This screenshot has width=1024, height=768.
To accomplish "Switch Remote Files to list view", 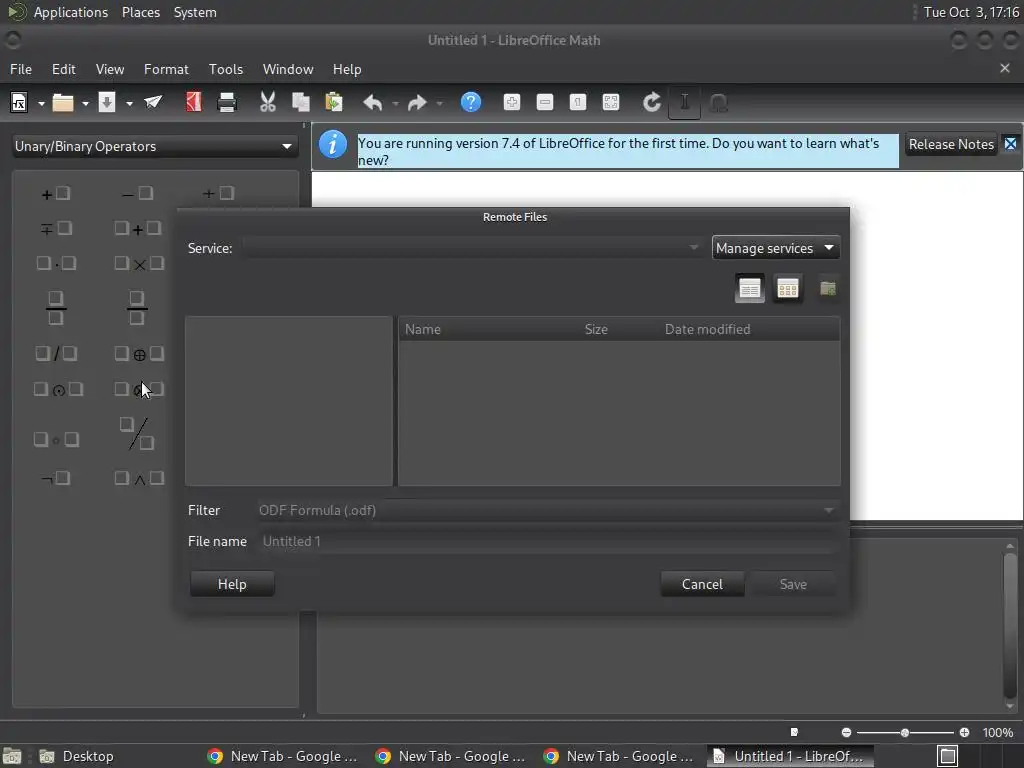I will tap(750, 288).
